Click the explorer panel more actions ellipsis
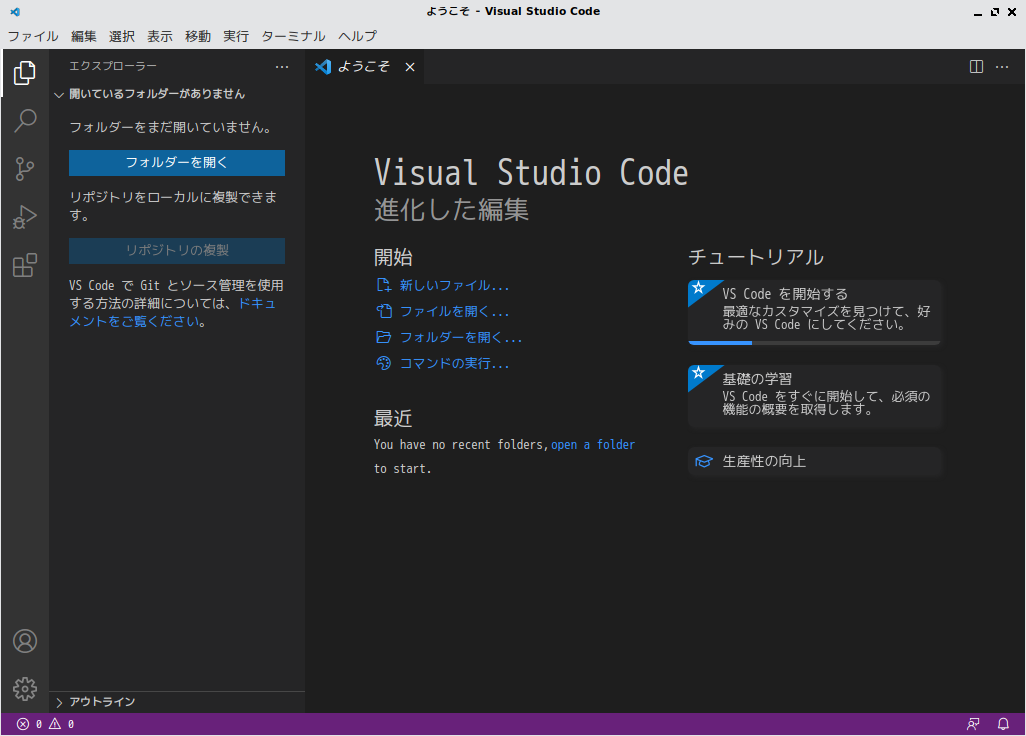 [x=282, y=67]
